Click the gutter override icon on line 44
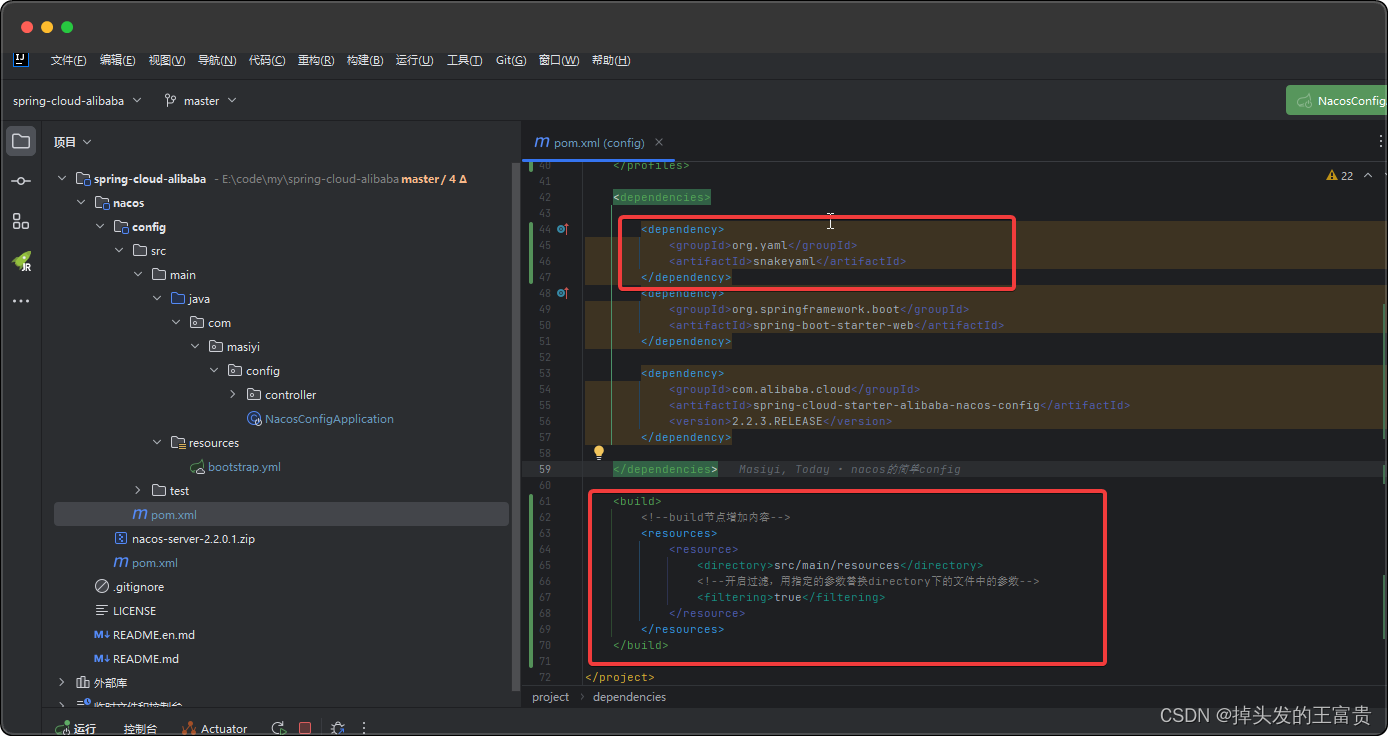 tap(562, 229)
